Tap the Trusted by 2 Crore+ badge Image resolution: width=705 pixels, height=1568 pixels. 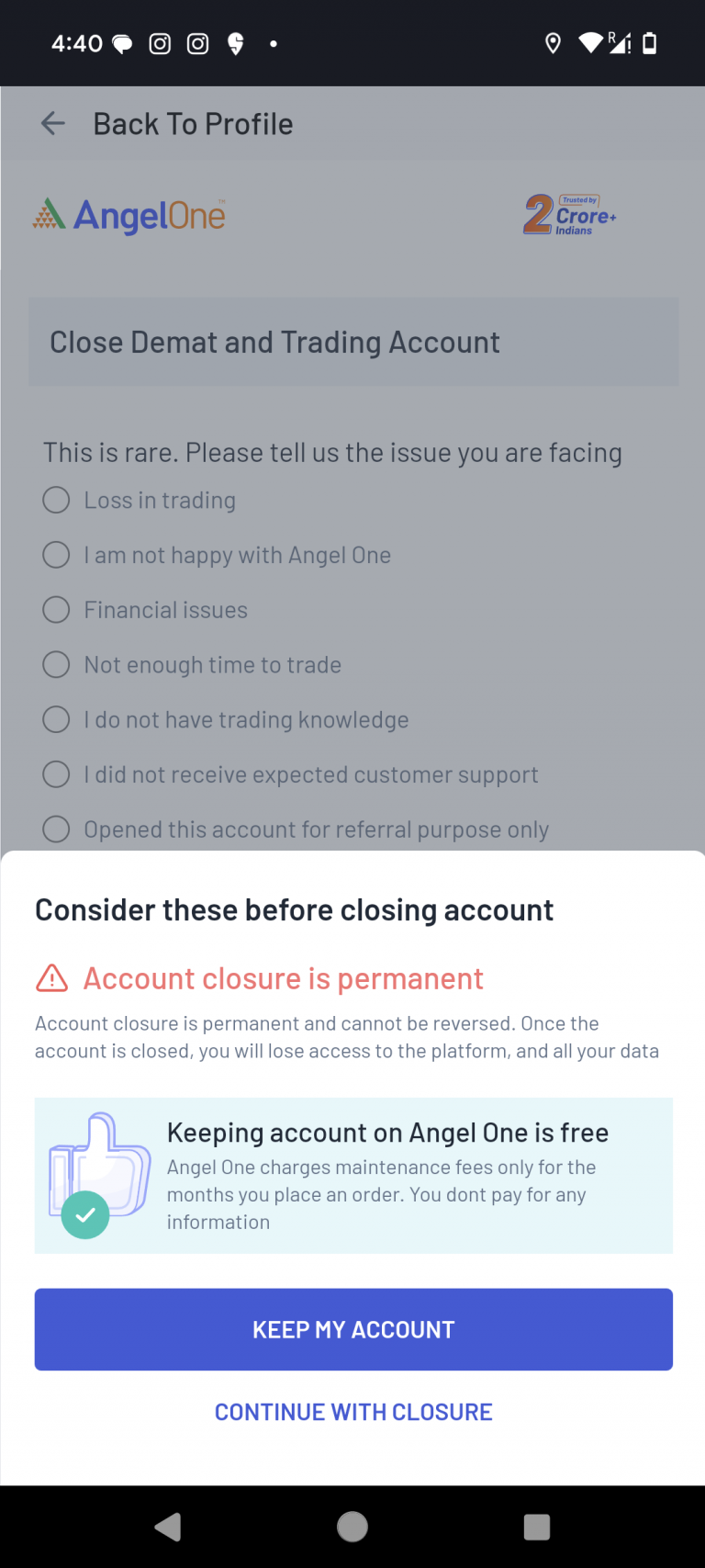(567, 215)
